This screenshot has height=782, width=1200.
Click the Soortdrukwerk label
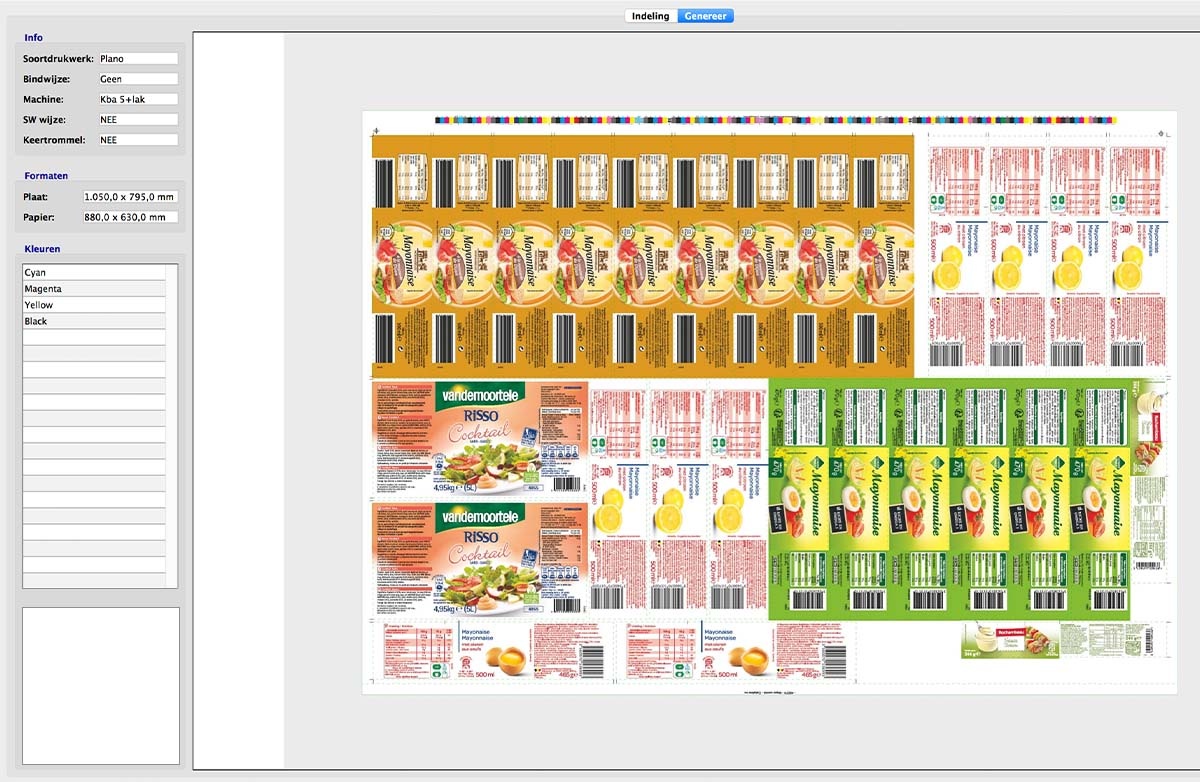tap(58, 59)
